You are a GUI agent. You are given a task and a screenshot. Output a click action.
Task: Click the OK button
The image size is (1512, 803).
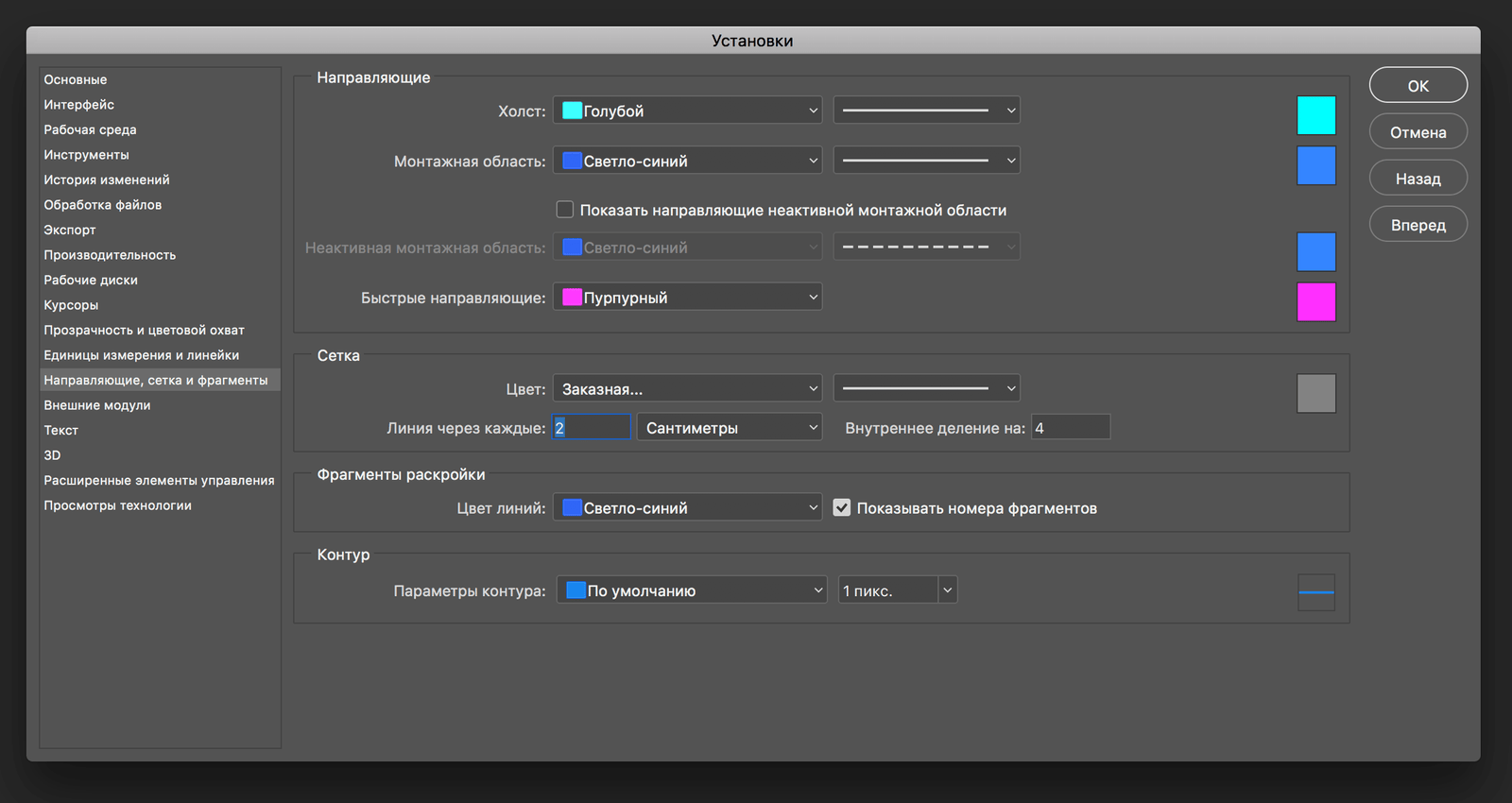(x=1417, y=86)
